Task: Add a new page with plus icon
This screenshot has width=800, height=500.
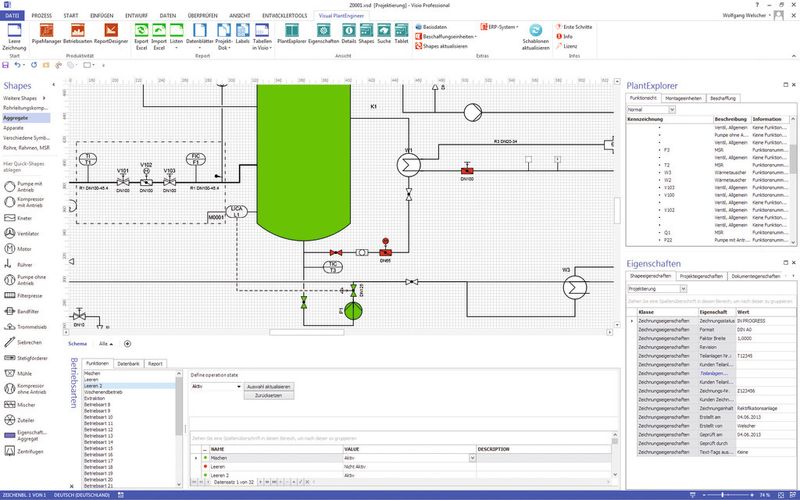Action: click(x=128, y=344)
